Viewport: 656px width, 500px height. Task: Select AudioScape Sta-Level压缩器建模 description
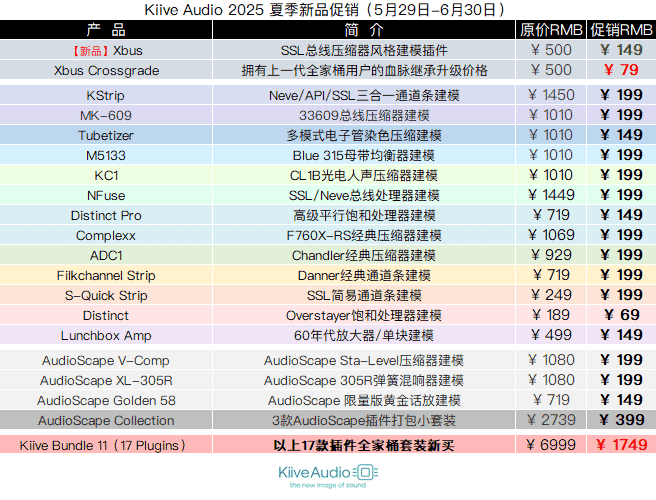pos(364,361)
